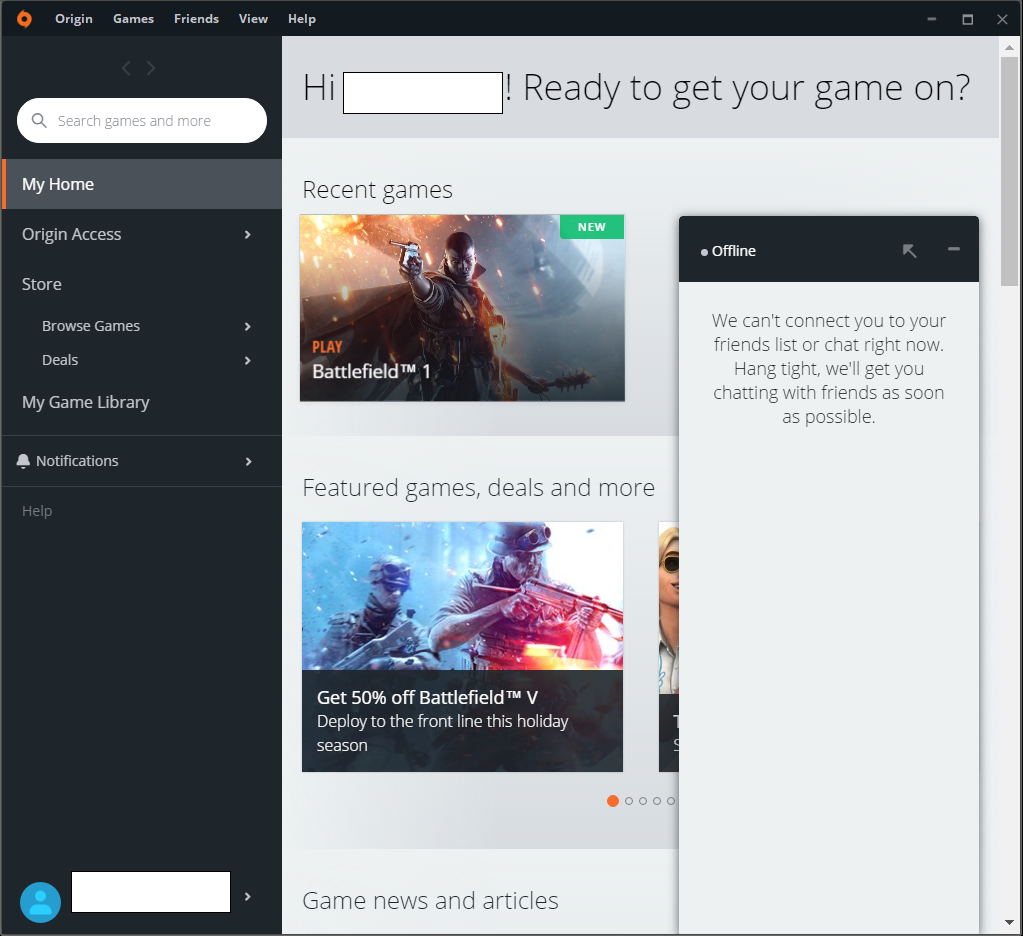This screenshot has height=936, width=1023.
Task: Open the View menu
Action: pos(253,19)
